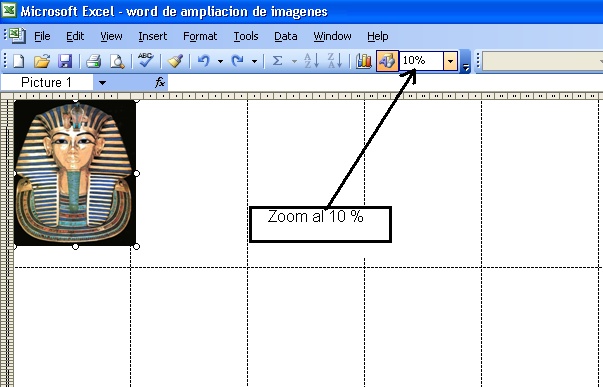Click the Redo arrow
The height and width of the screenshot is (387, 603).
tap(238, 61)
